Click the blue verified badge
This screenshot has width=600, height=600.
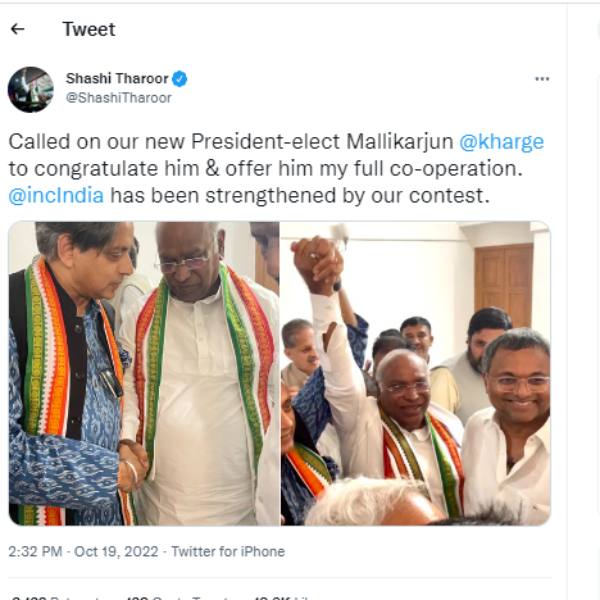pos(180,79)
